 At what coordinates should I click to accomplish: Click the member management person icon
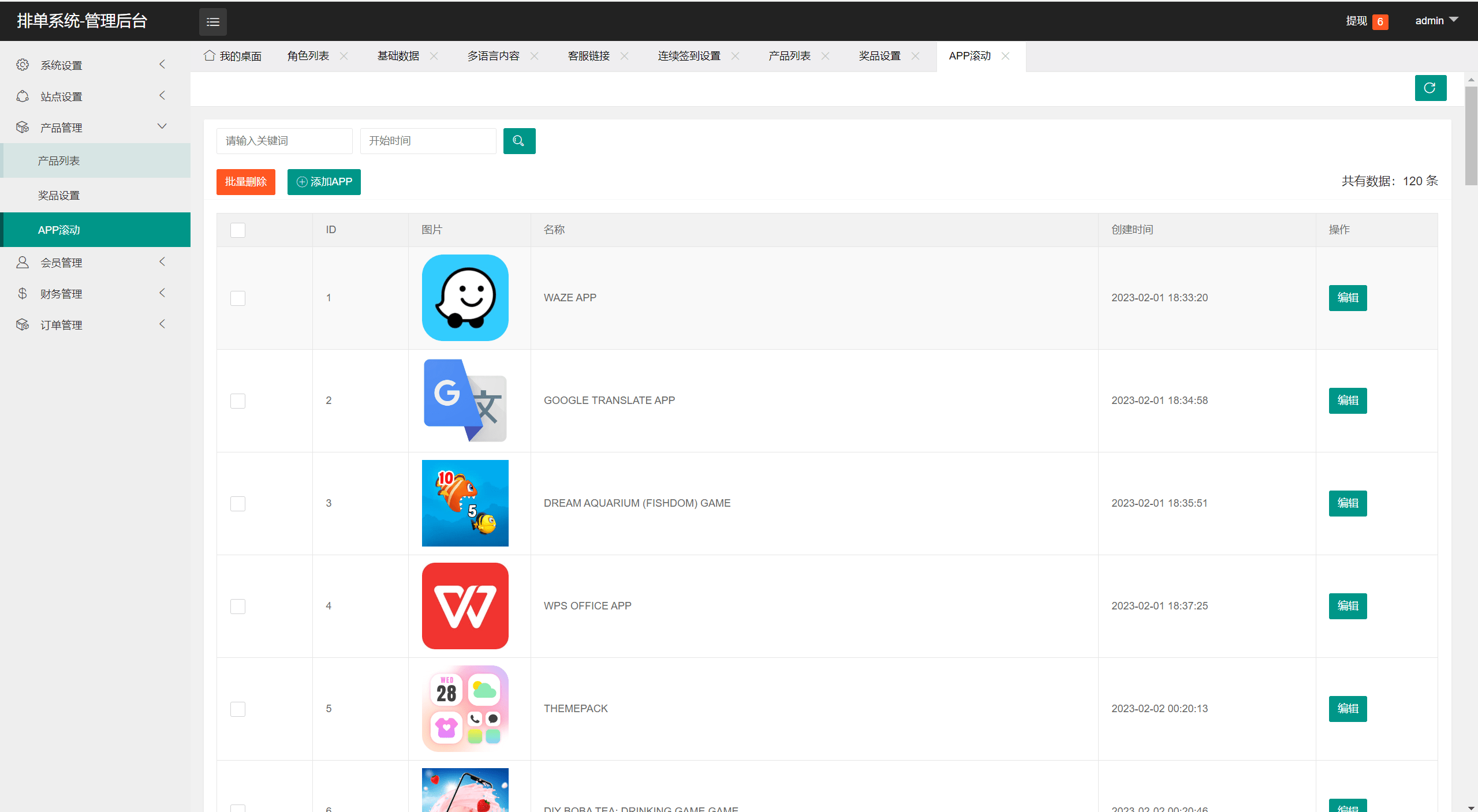pos(23,263)
